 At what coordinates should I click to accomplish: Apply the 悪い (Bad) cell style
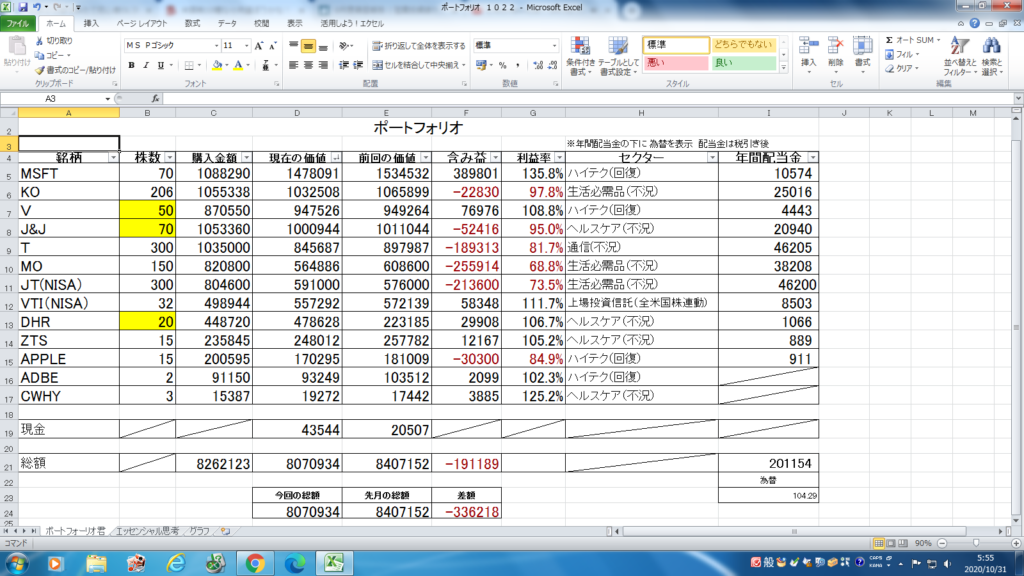tap(675, 63)
